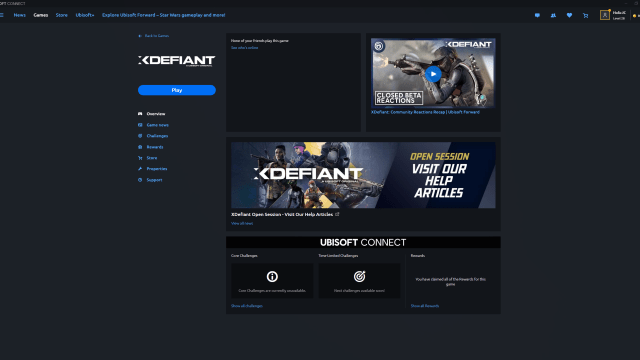Restore down the Ubisoft Connect window
The height and width of the screenshot is (360, 640).
(636, 3)
